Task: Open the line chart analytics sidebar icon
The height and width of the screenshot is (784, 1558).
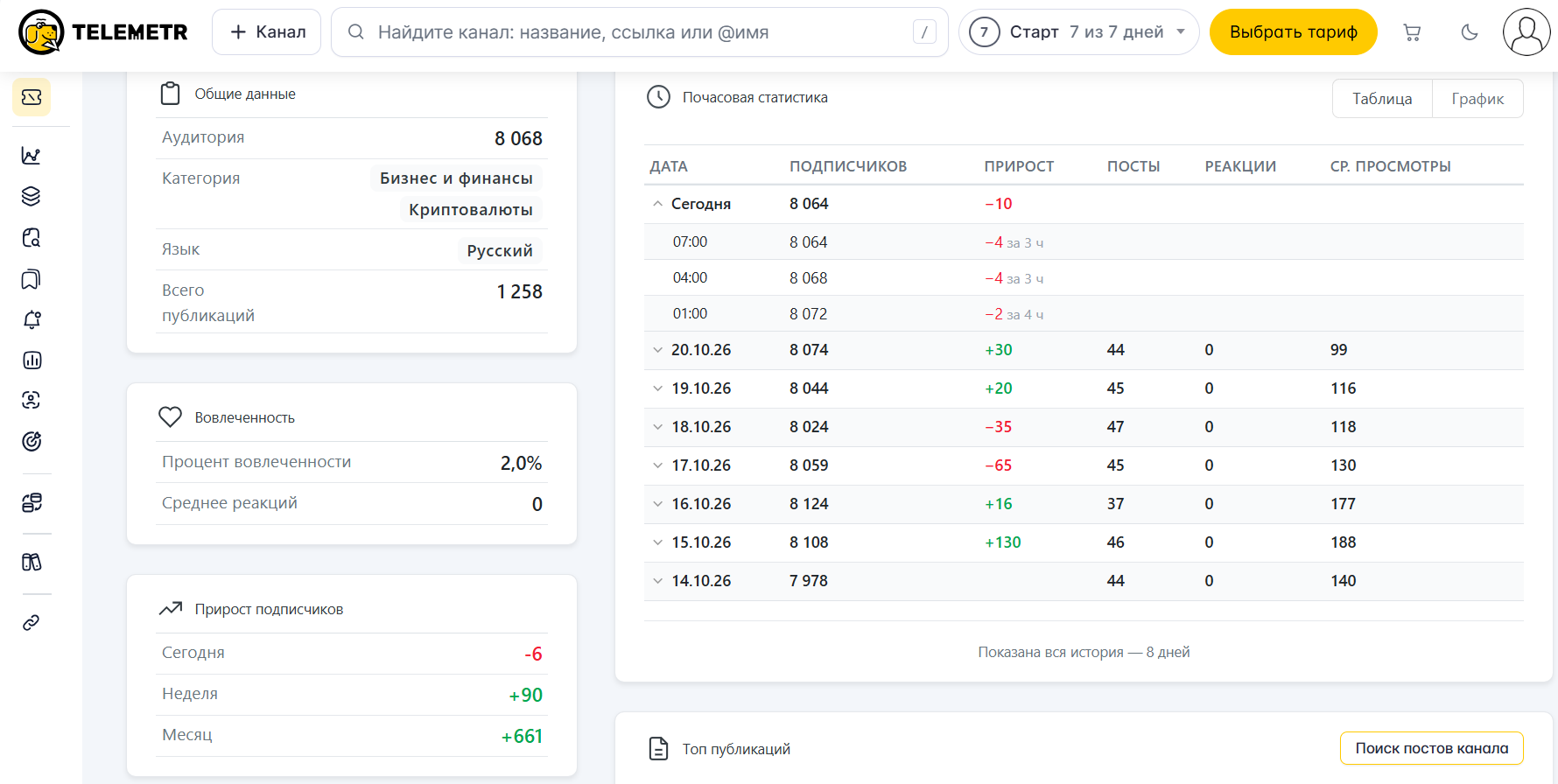Action: [32, 156]
